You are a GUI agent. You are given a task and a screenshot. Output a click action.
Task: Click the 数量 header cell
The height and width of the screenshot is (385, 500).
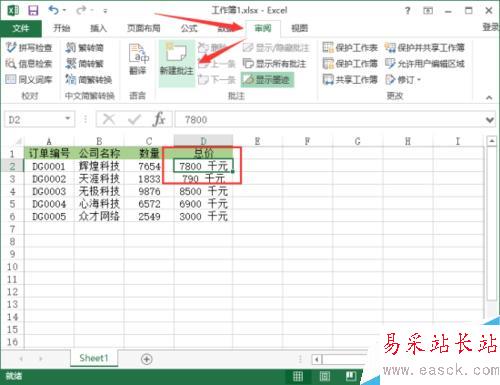tap(149, 153)
